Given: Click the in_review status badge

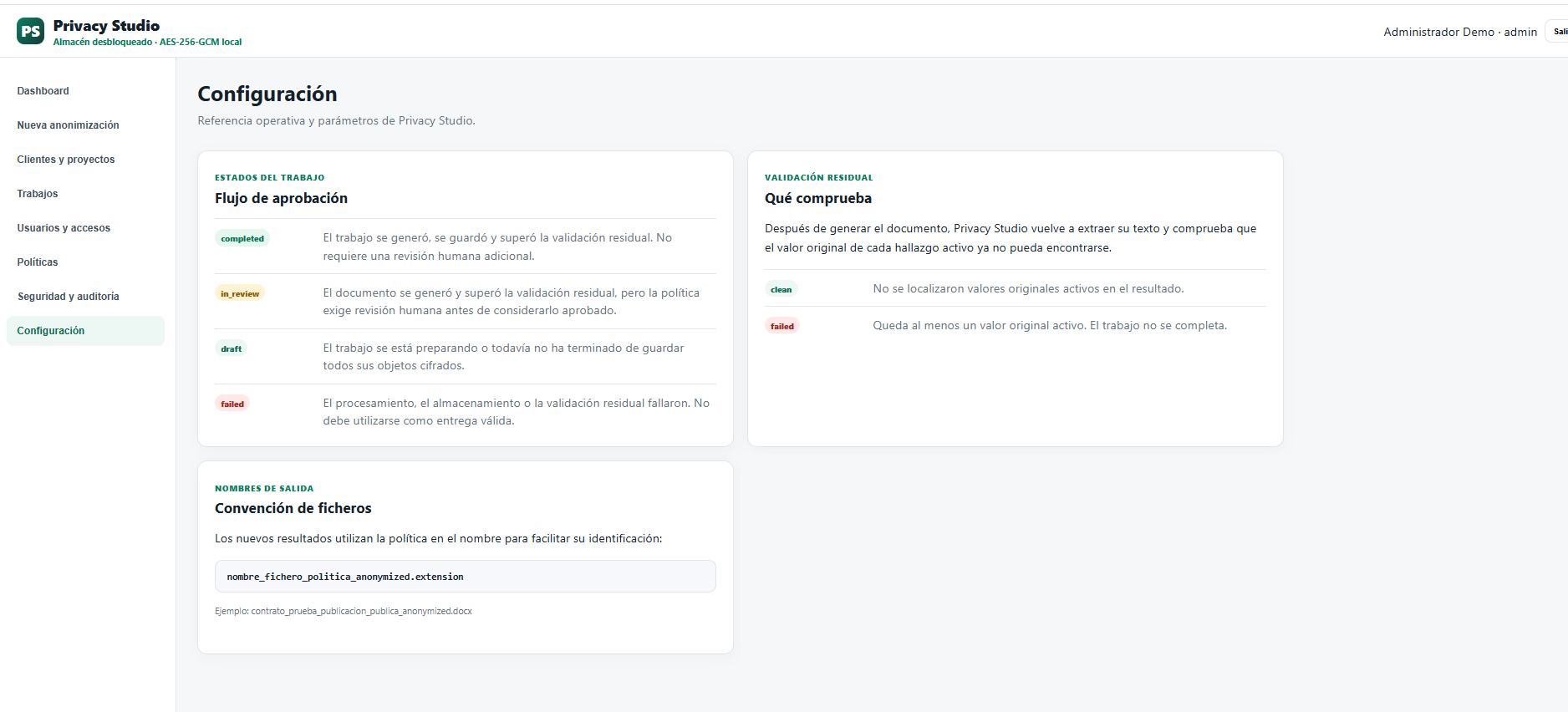Looking at the screenshot, I should coord(240,293).
